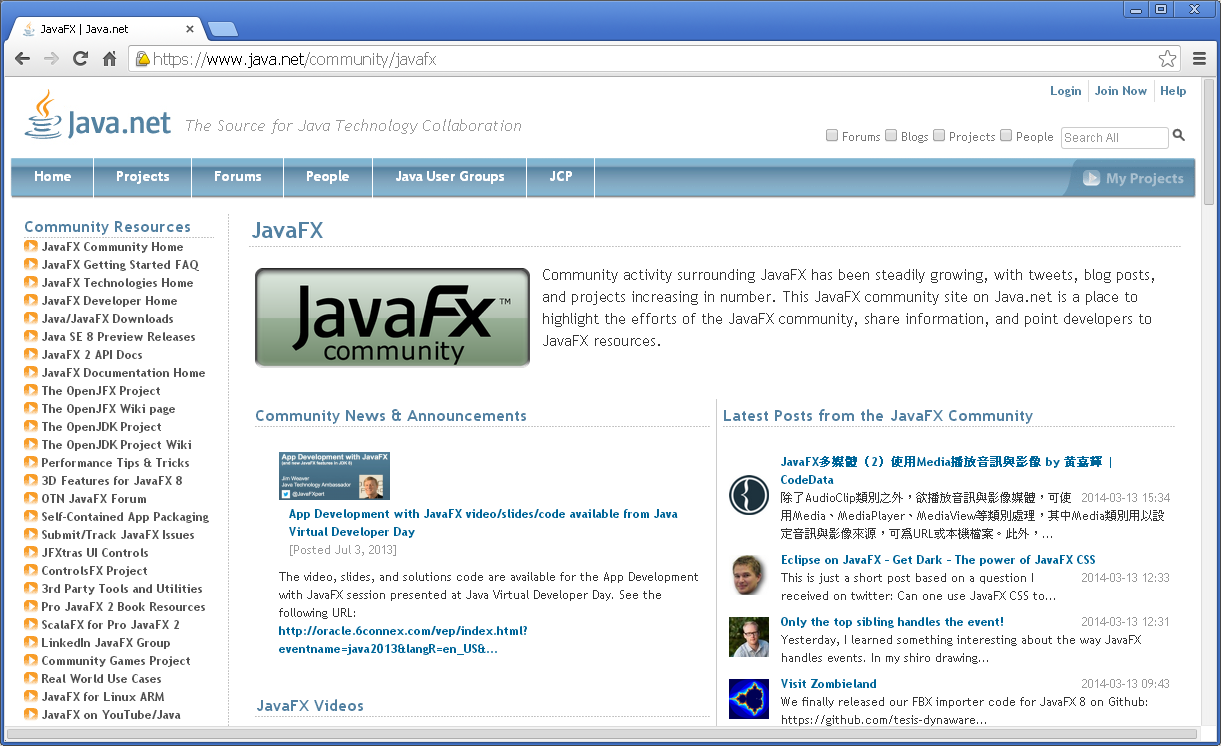Open the App Development with JavaFX article link

pos(483,523)
